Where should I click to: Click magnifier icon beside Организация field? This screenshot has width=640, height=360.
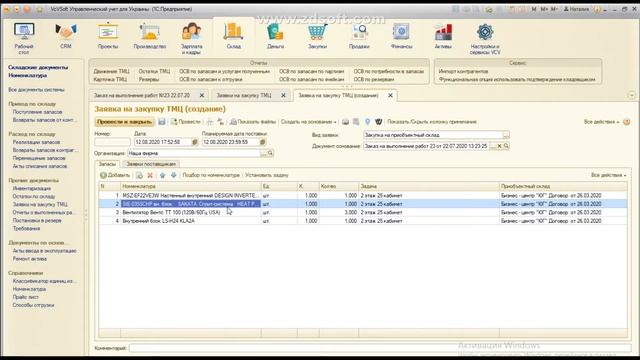pos(270,153)
